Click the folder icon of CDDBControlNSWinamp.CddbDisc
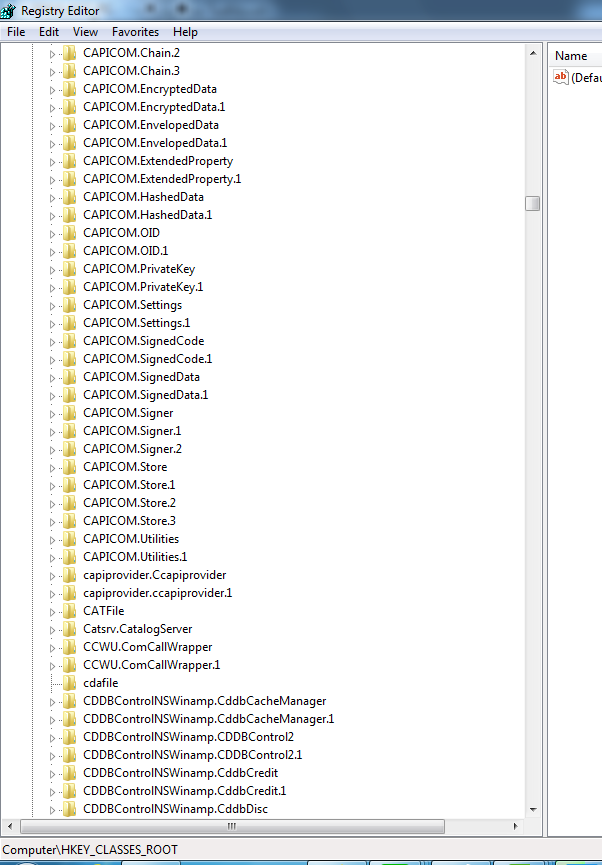This screenshot has width=602, height=865. (69, 809)
